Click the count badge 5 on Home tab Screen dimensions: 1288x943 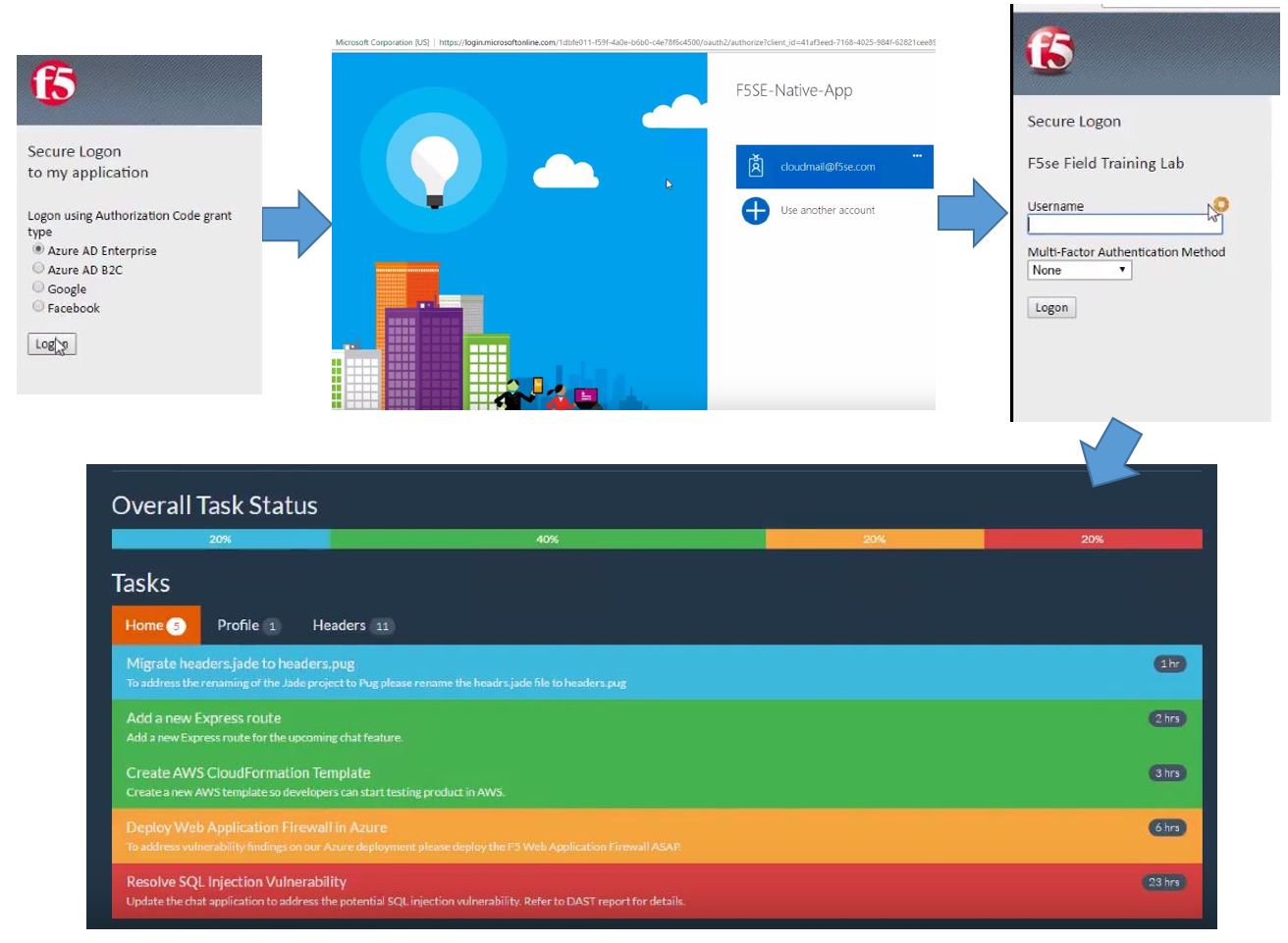point(177,626)
